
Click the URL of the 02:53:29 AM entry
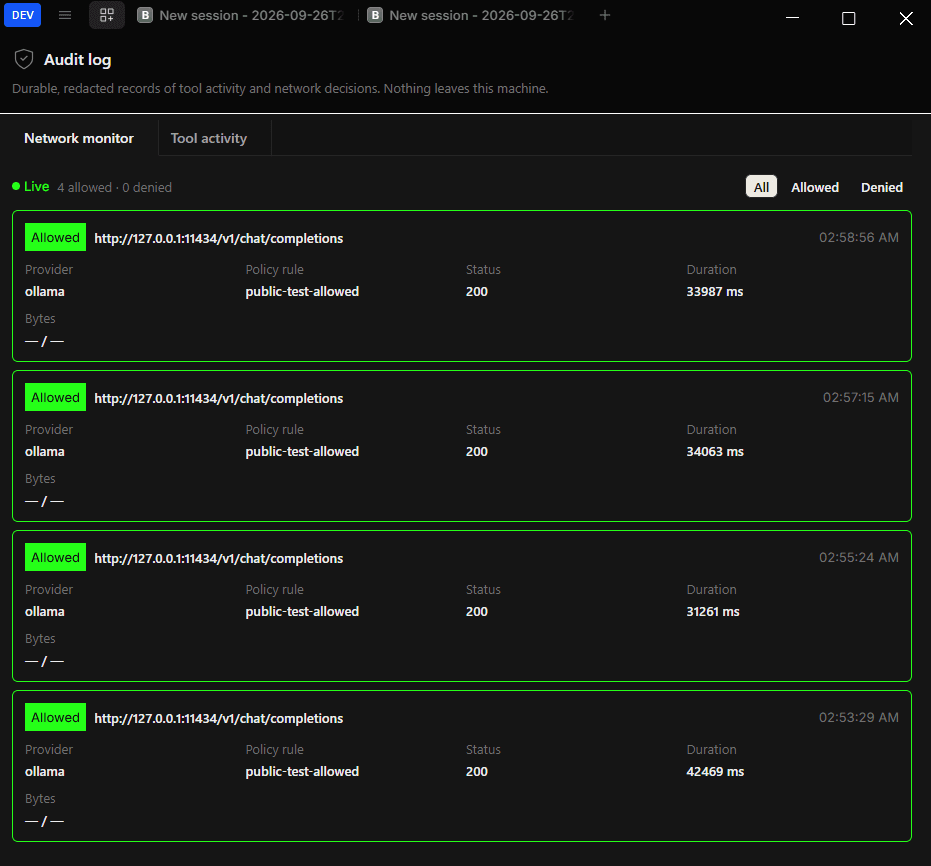(x=218, y=719)
